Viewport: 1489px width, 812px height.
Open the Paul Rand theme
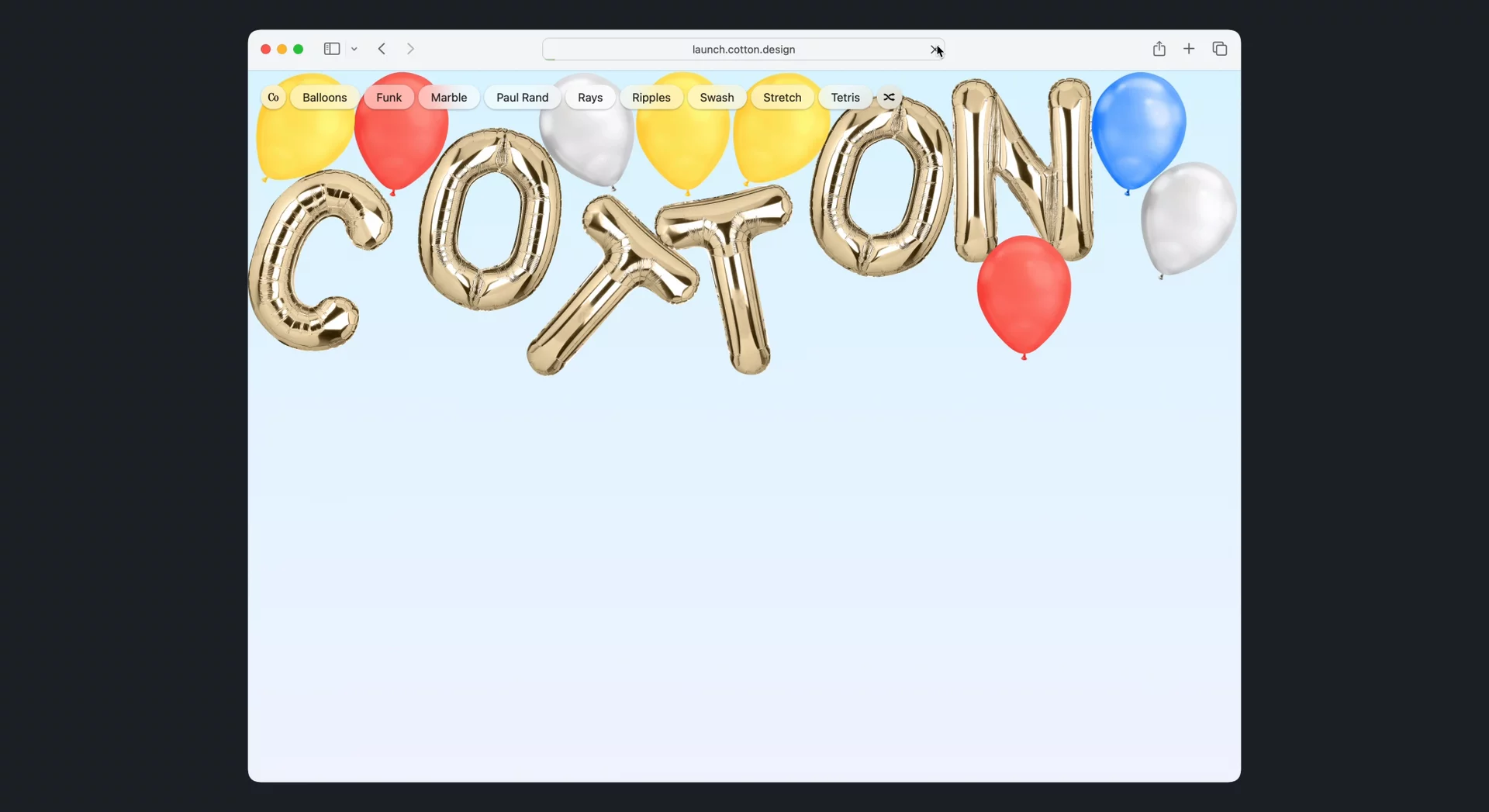click(522, 98)
